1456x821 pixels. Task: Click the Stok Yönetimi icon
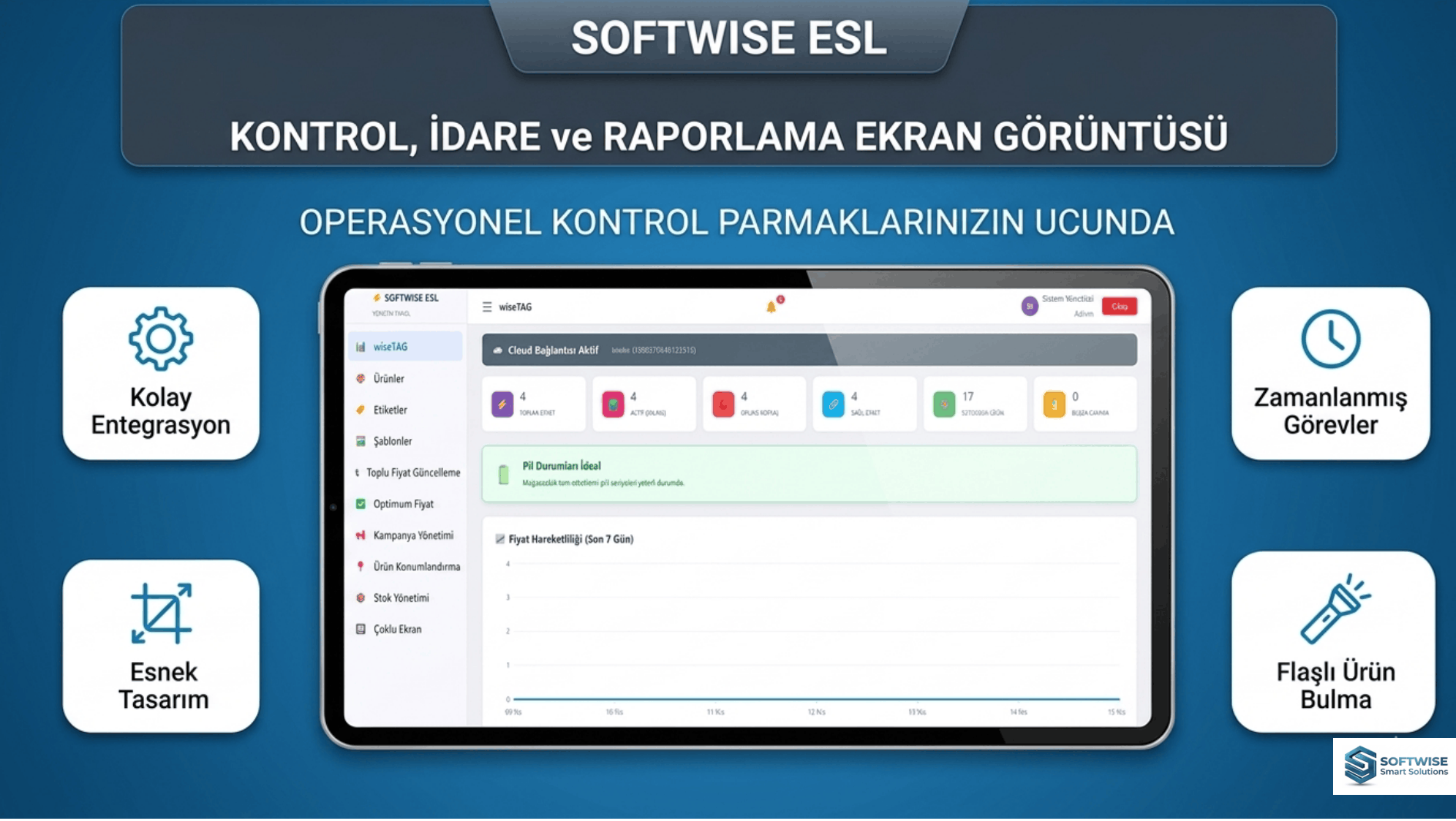tap(361, 597)
